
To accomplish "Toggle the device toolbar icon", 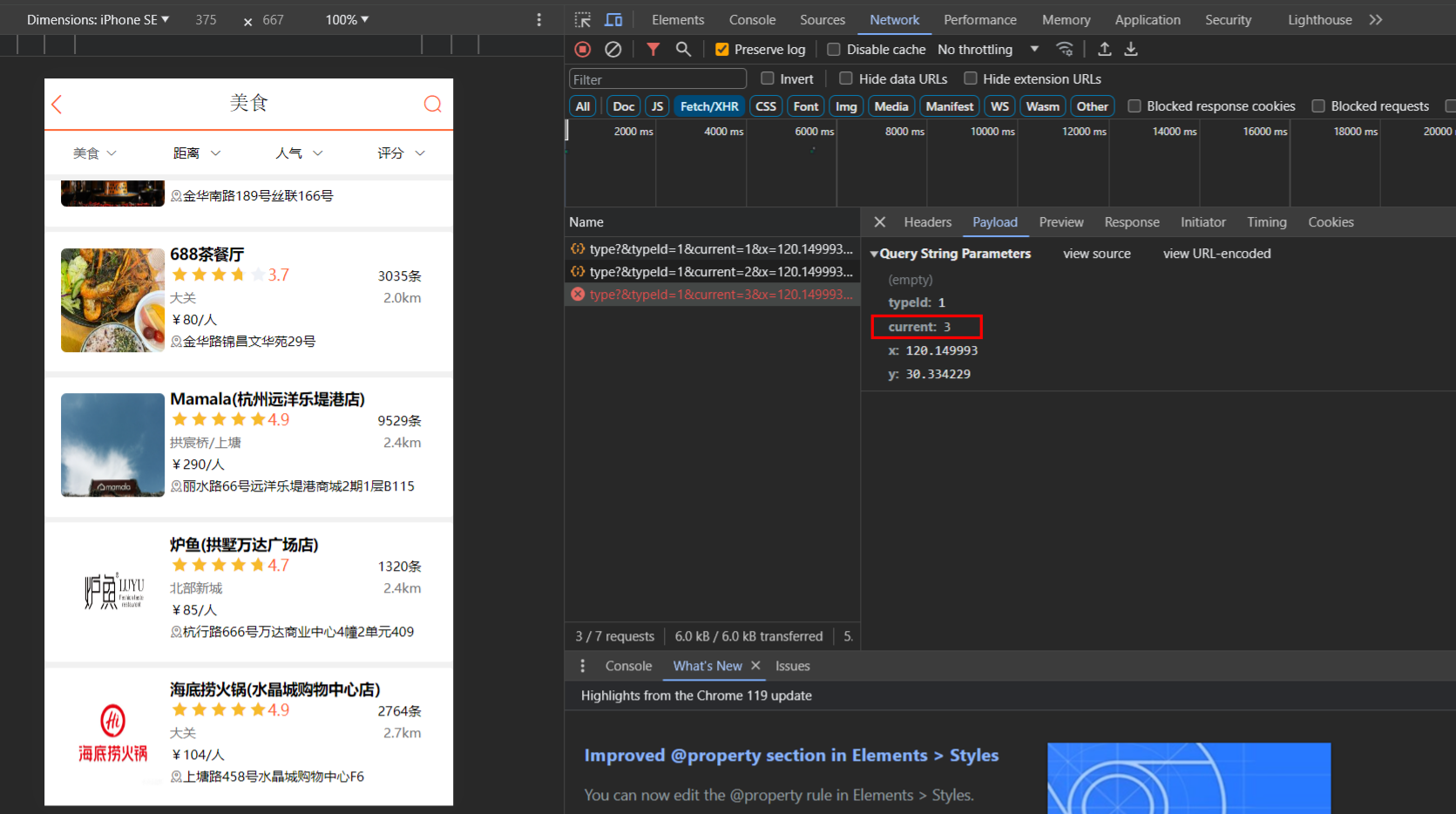I will [x=614, y=19].
